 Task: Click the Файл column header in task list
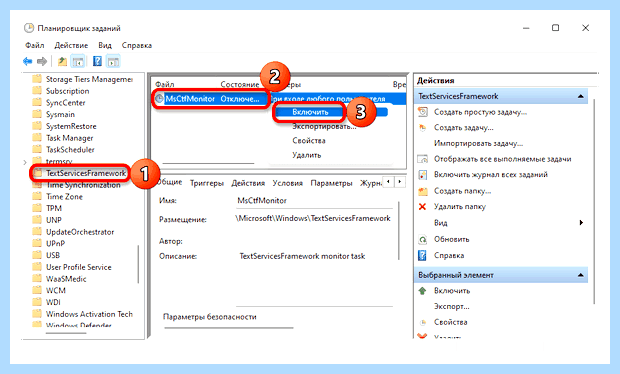point(164,85)
